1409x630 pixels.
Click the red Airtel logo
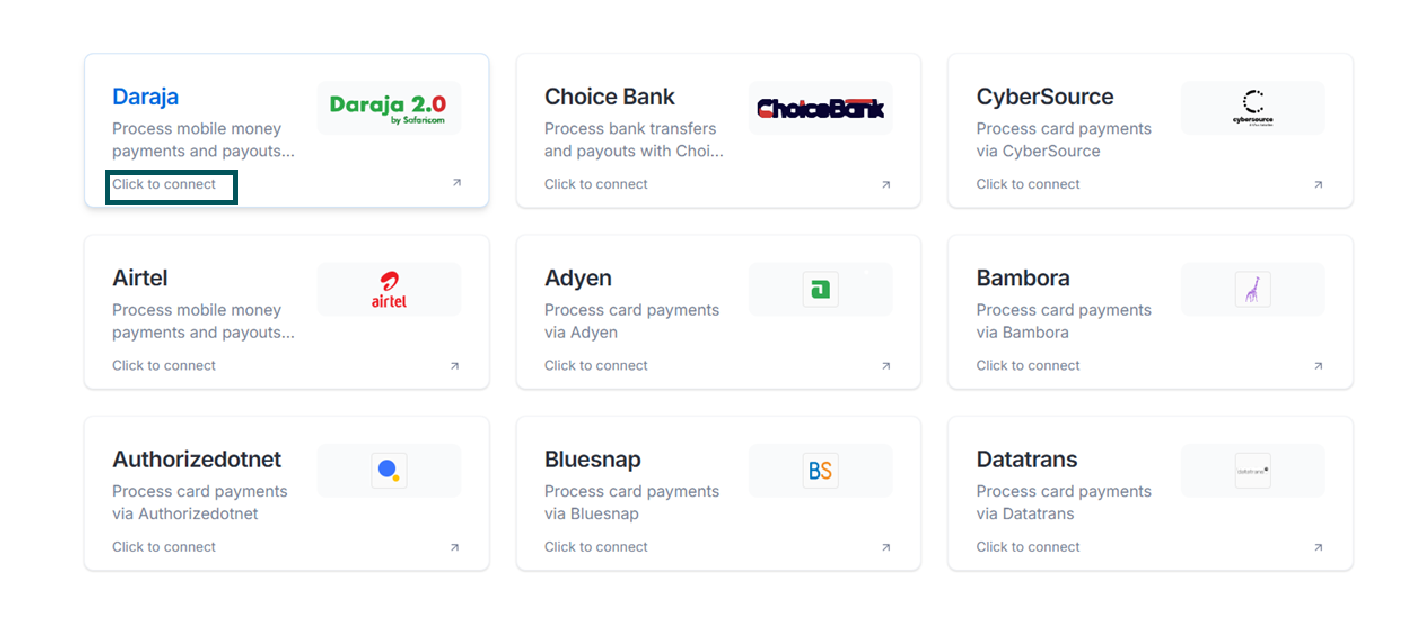389,289
